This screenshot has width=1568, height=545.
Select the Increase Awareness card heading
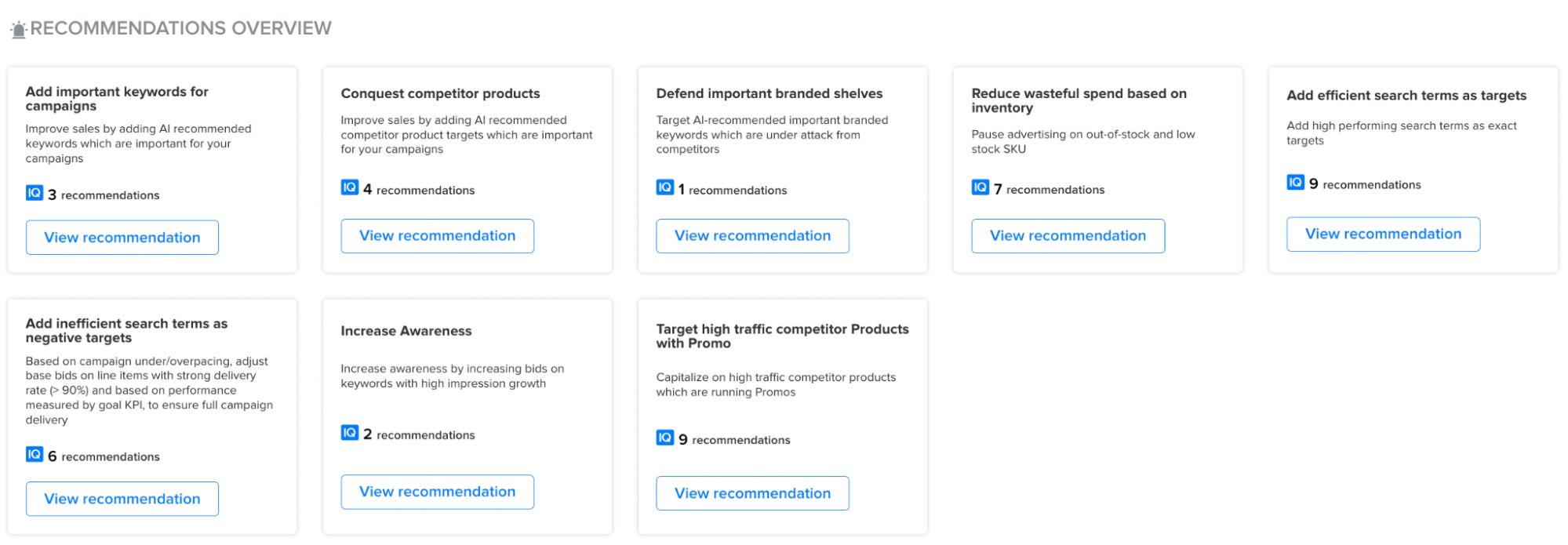click(406, 331)
